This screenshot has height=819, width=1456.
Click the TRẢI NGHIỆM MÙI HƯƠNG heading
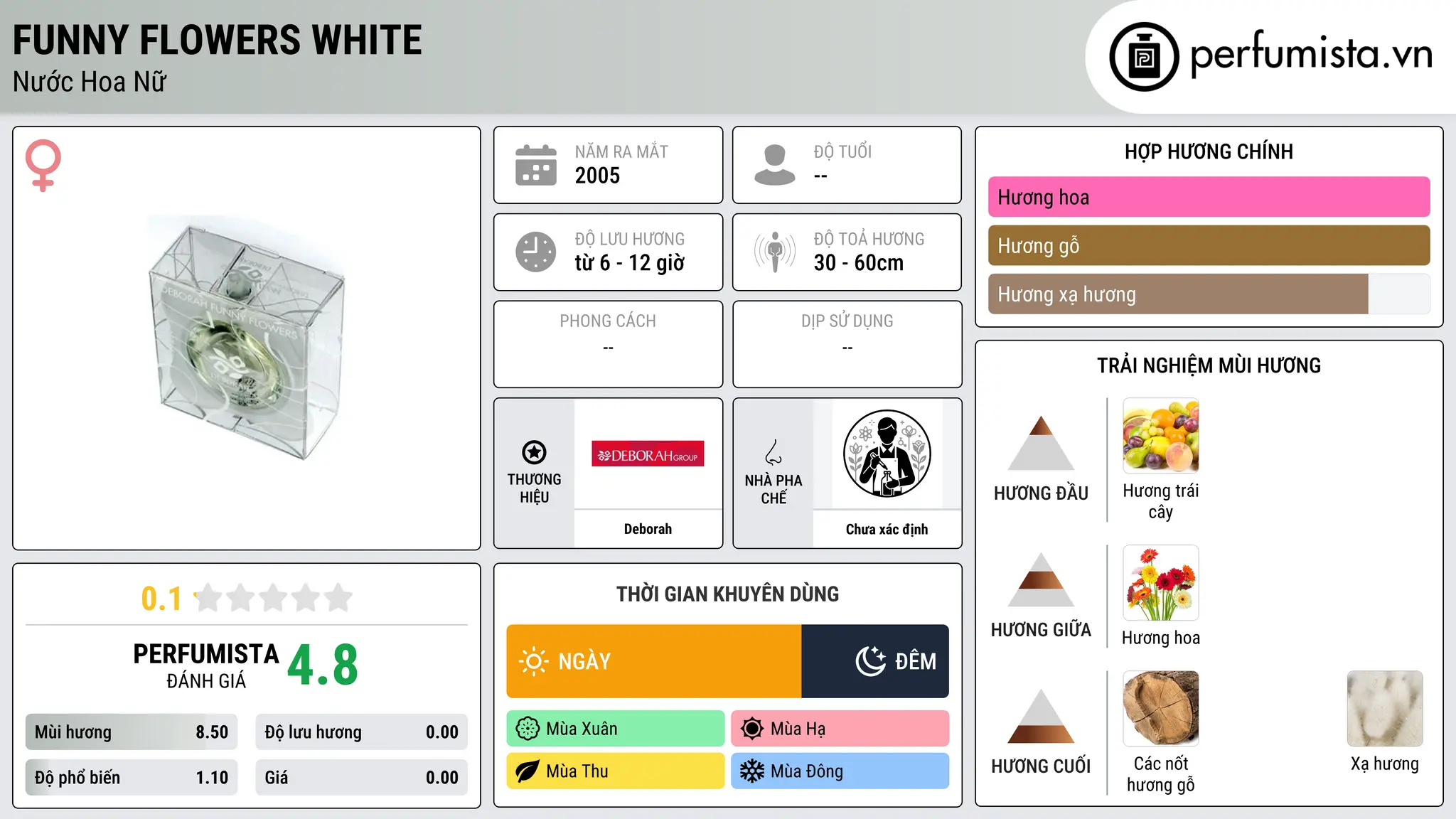(x=1209, y=365)
